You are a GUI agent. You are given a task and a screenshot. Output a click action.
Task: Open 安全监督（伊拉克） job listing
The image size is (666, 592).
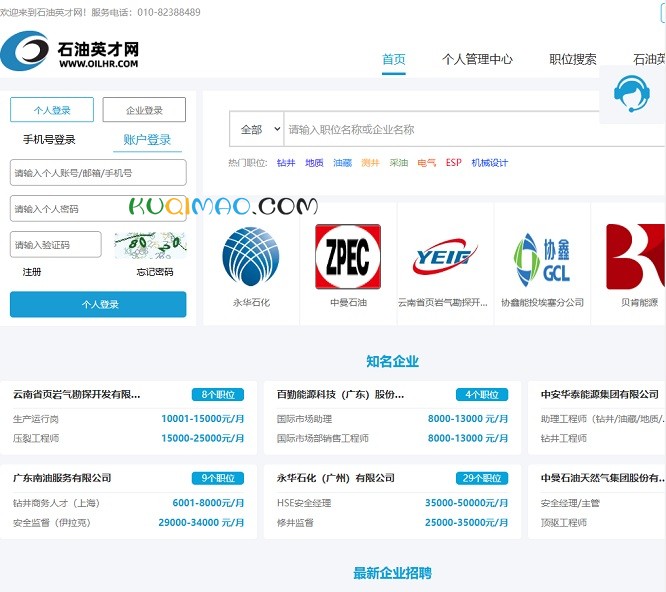pyautogui.click(x=51, y=522)
